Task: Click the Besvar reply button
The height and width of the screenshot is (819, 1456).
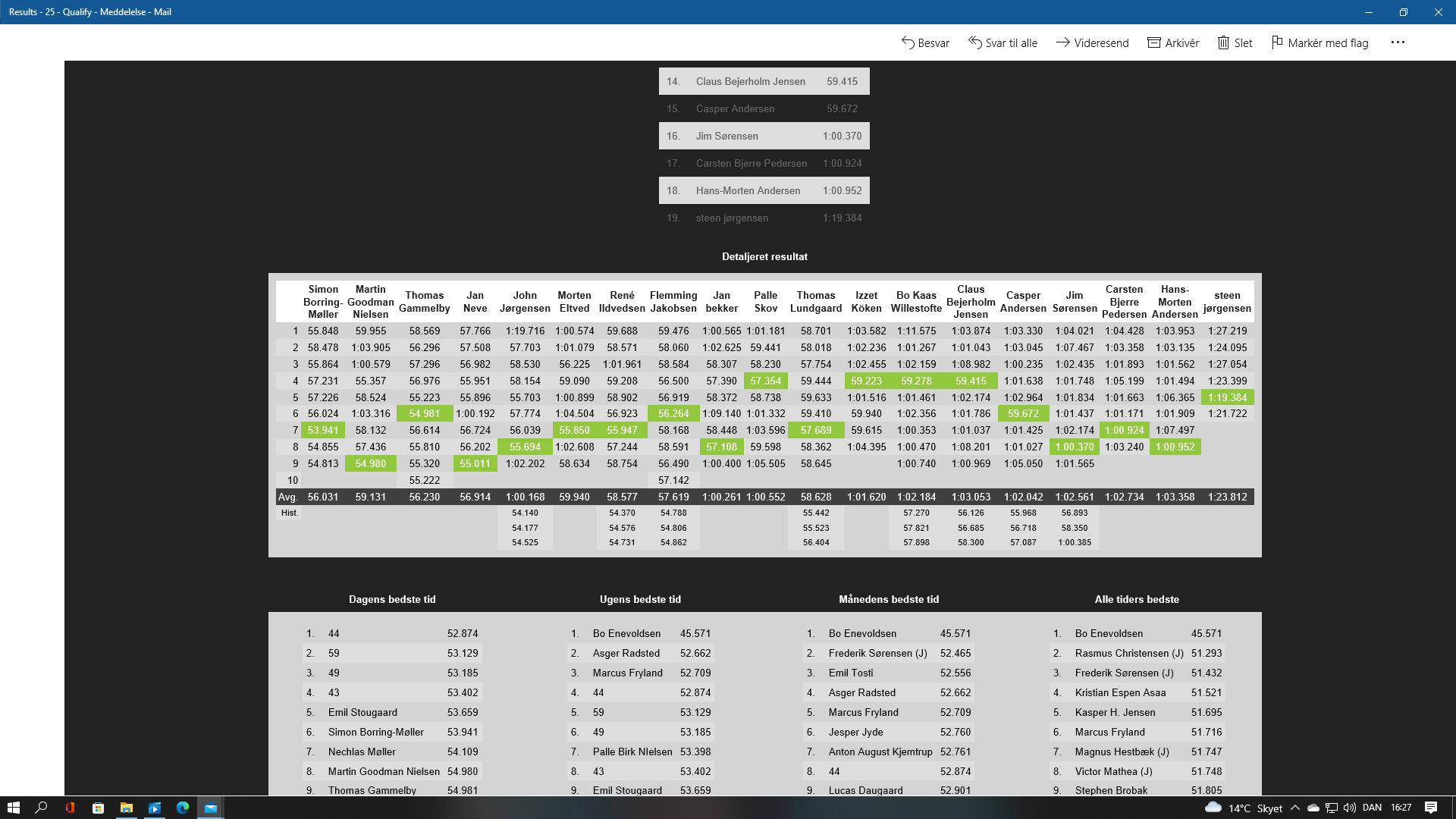Action: point(925,43)
